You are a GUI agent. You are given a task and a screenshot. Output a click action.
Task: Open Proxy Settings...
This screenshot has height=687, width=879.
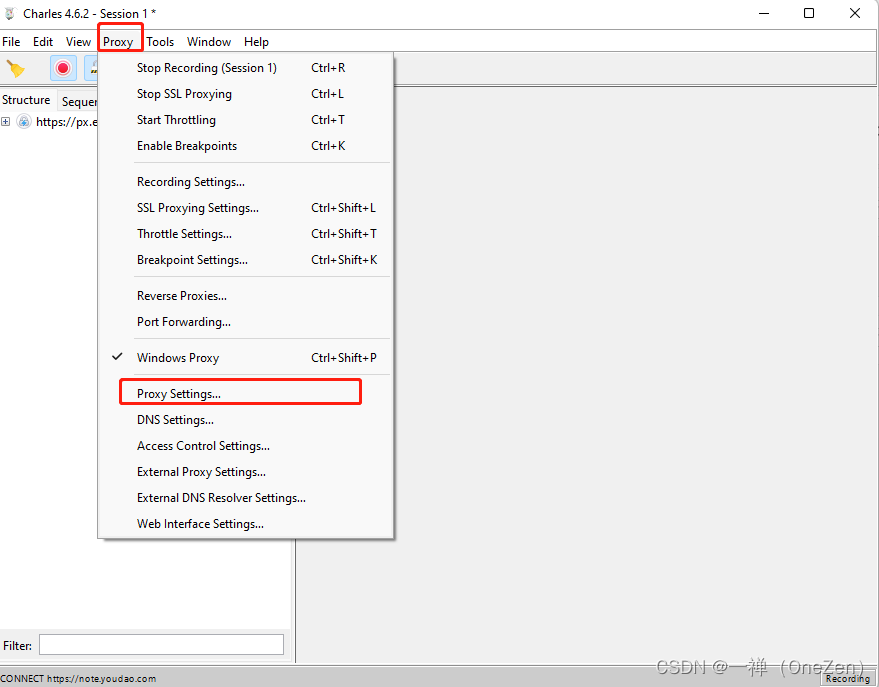click(x=246, y=394)
